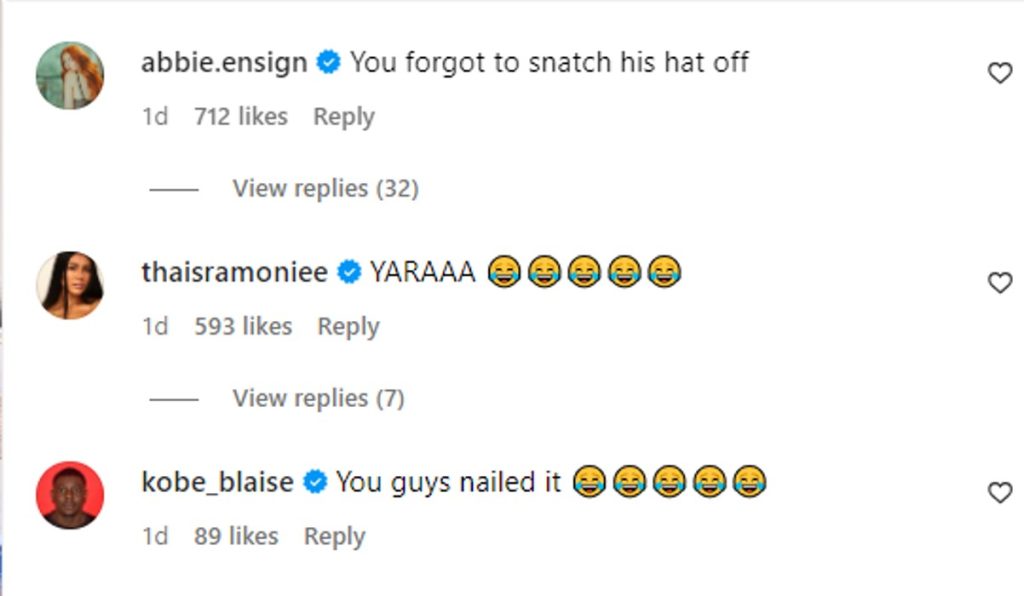This screenshot has height=596, width=1024.
Task: Reply to kobe_blaise's comment
Action: [x=334, y=537]
